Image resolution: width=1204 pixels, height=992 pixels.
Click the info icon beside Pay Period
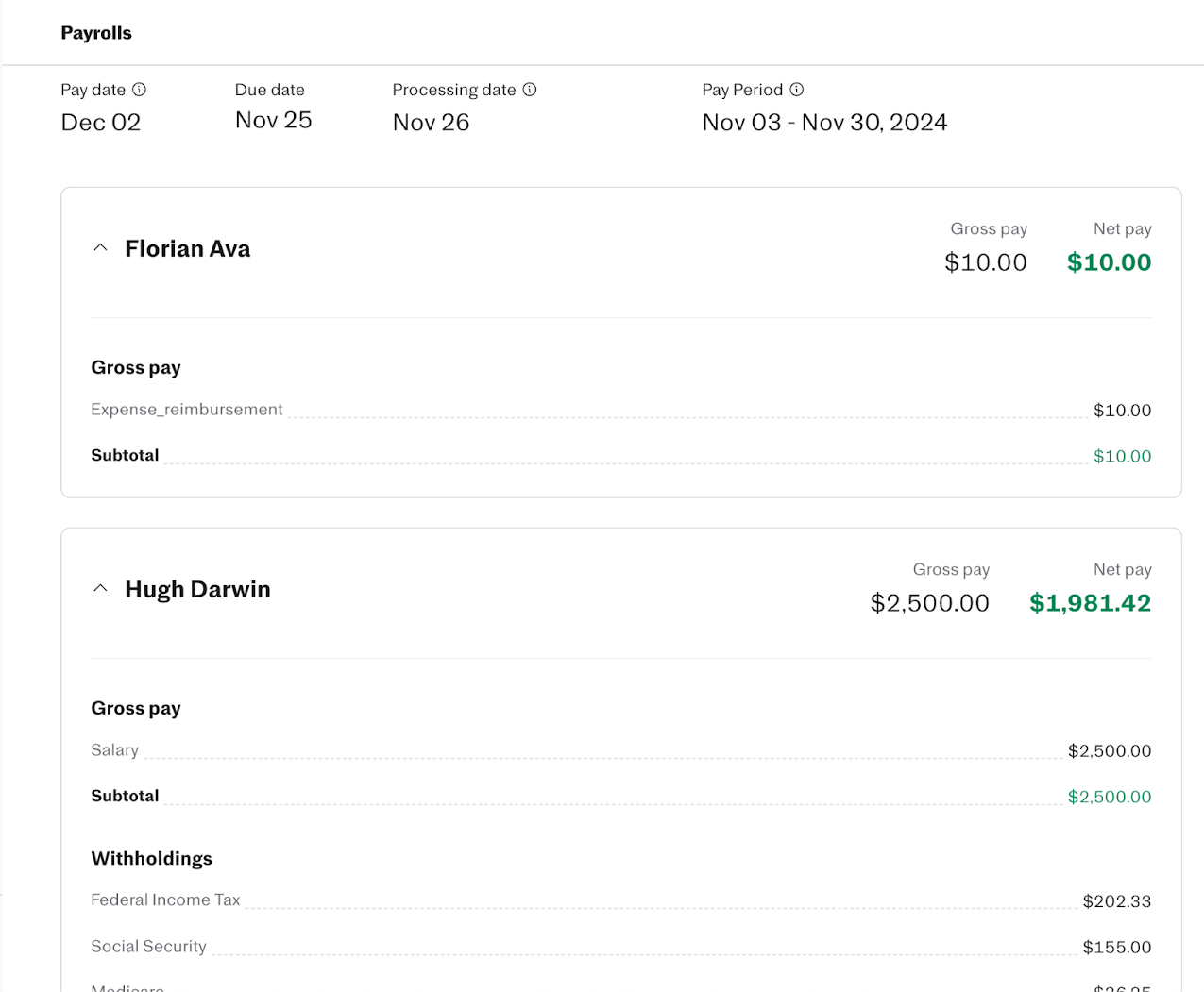pos(797,90)
